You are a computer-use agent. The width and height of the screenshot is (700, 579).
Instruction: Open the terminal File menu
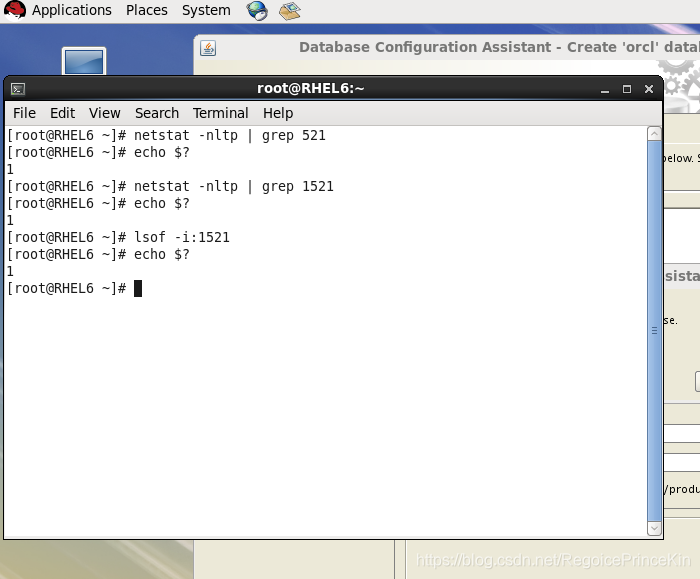[x=24, y=113]
